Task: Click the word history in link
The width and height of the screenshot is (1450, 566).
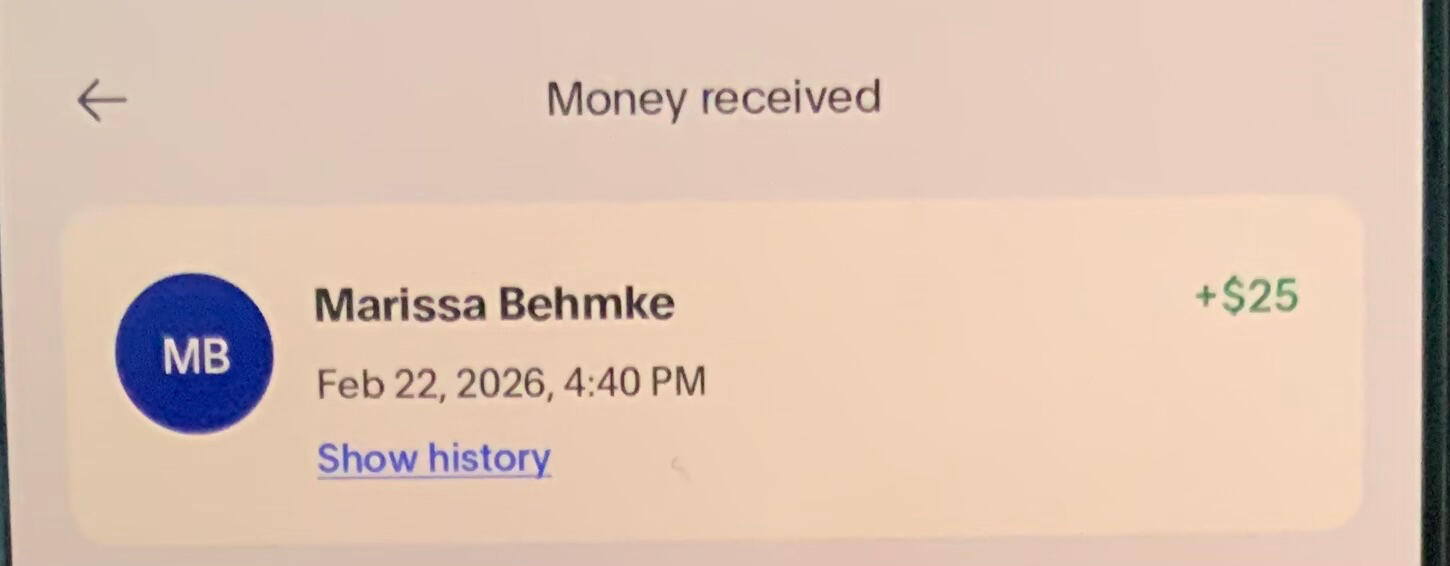Action: tap(489, 458)
